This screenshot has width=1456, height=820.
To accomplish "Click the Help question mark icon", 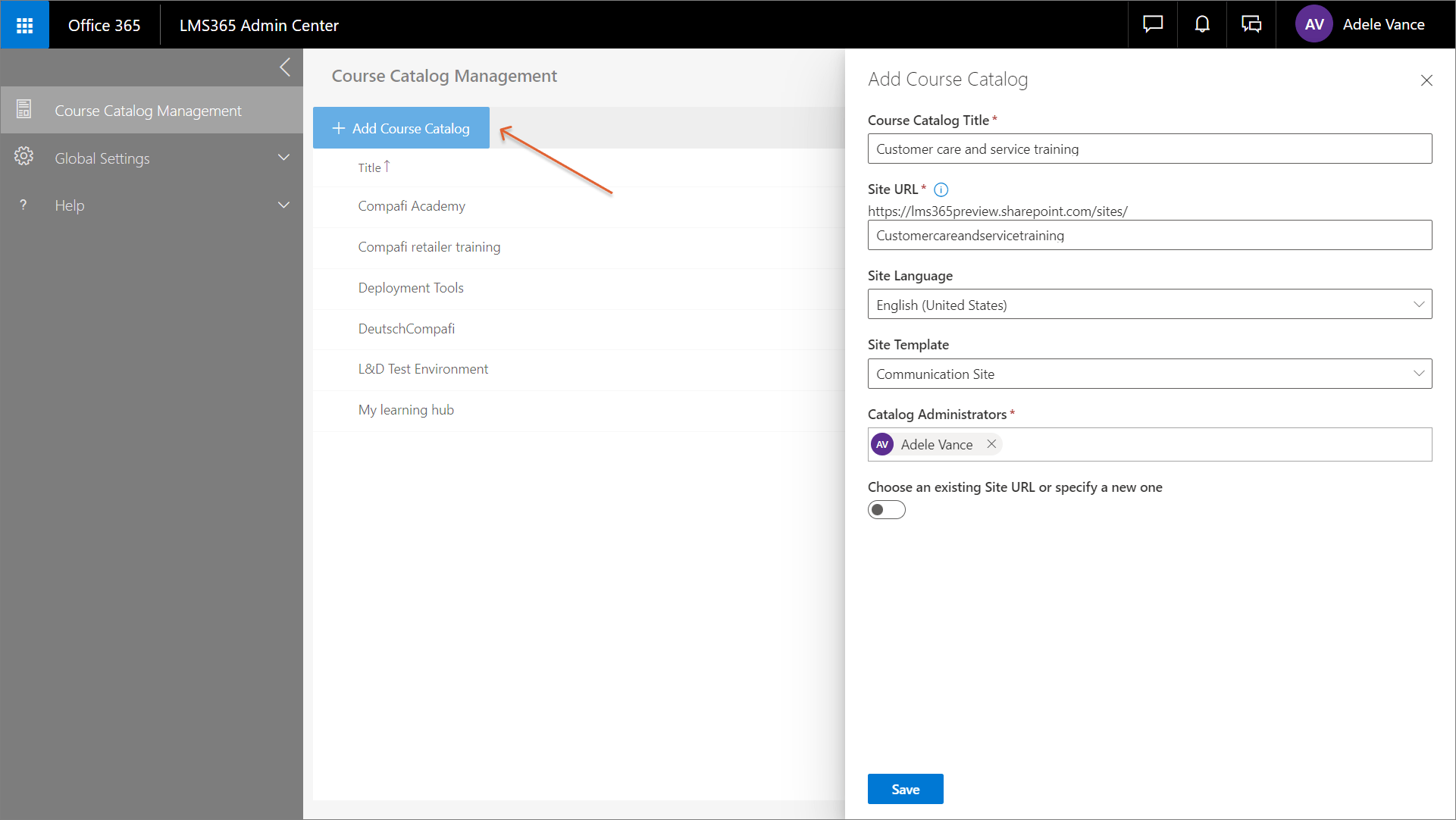I will (23, 205).
